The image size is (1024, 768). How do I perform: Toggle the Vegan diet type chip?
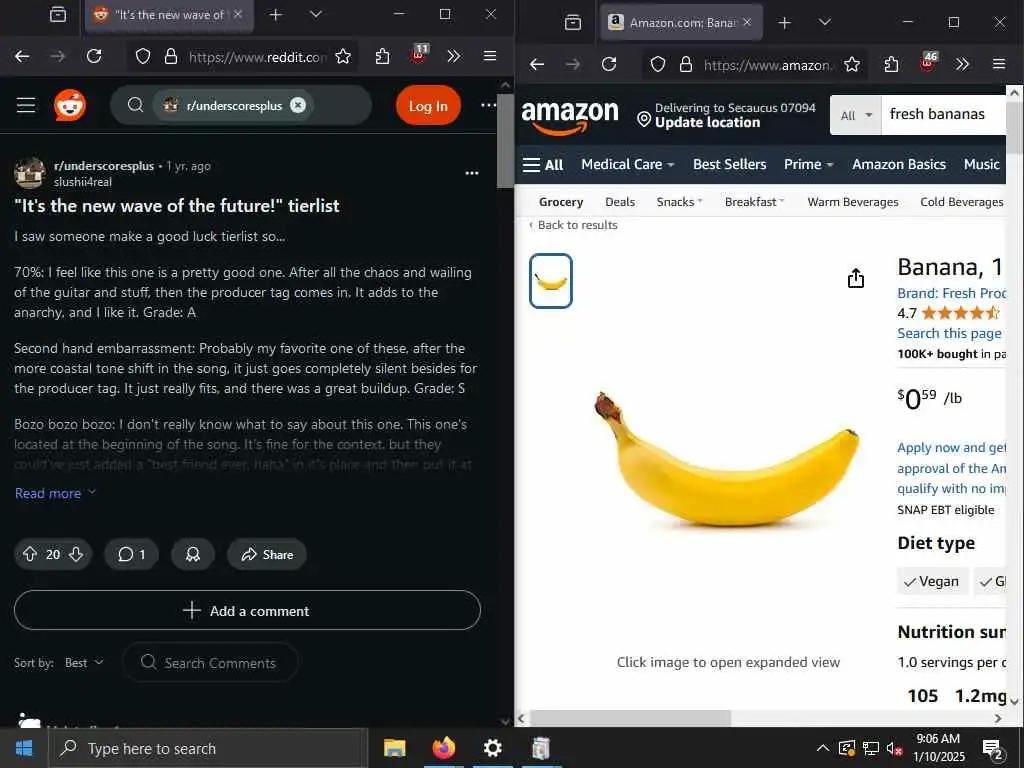click(932, 581)
